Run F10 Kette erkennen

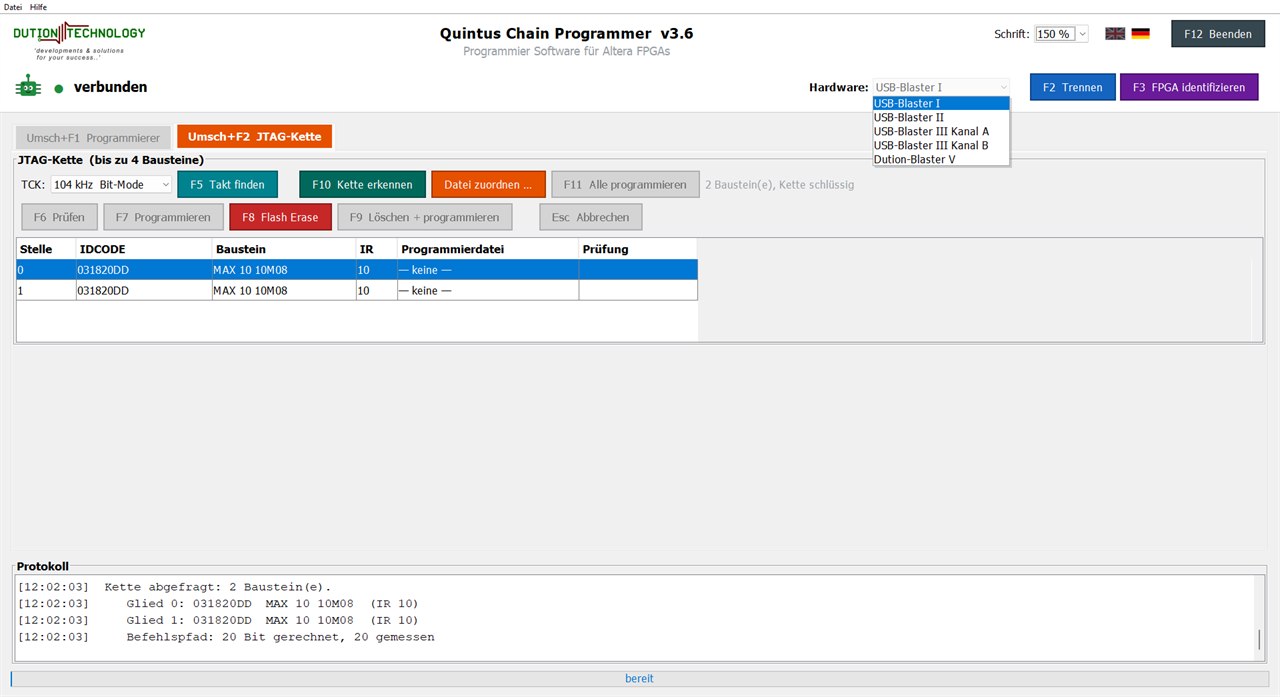[x=362, y=185]
